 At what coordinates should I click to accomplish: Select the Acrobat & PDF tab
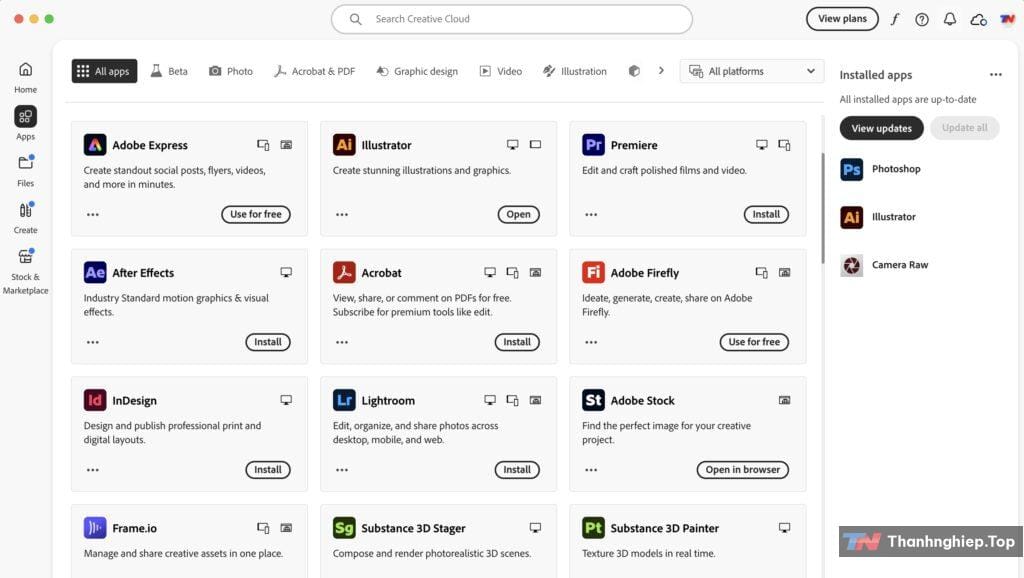314,71
